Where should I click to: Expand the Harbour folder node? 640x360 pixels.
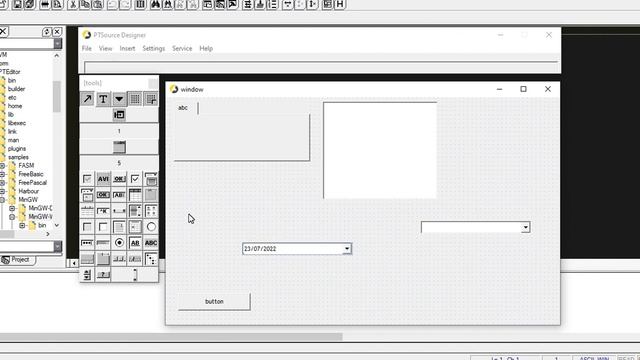tap(2, 191)
